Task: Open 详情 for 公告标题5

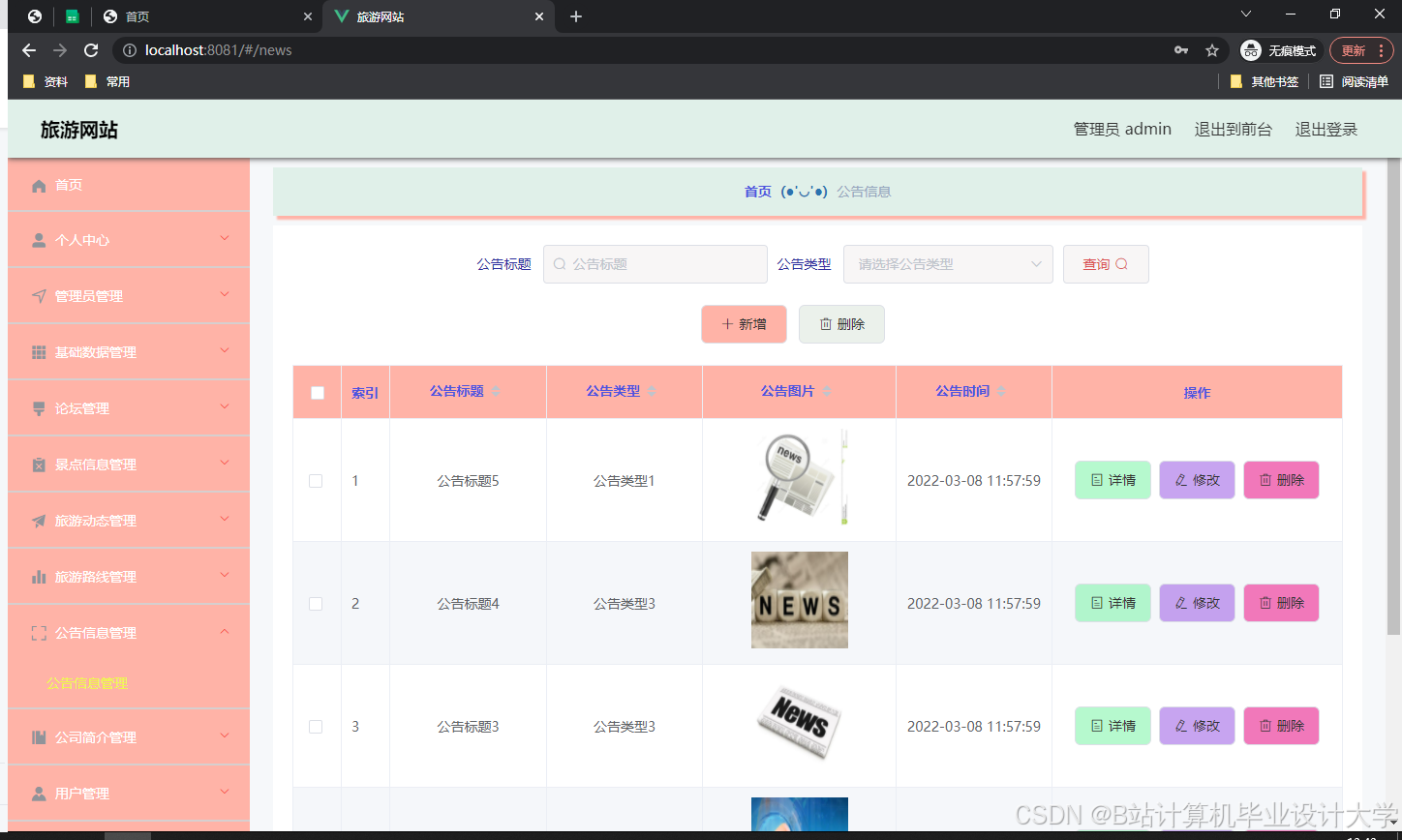Action: [x=1112, y=480]
